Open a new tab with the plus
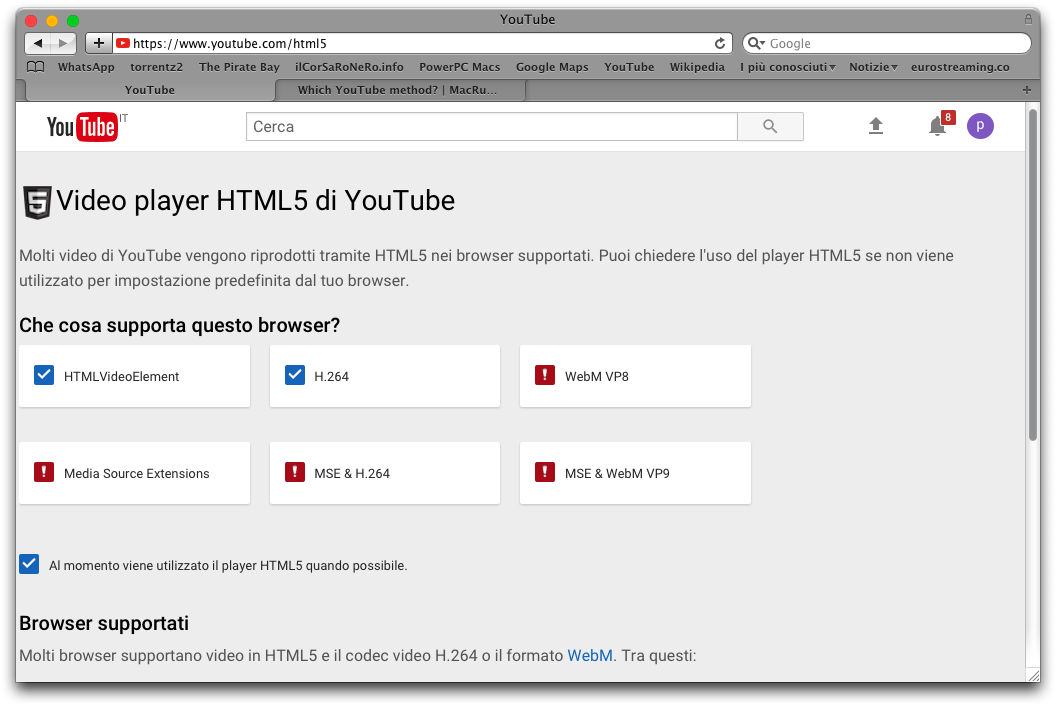 coord(1027,90)
